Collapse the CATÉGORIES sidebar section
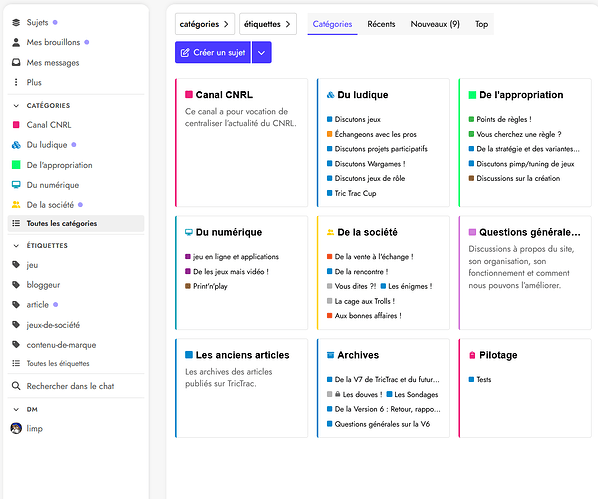The height and width of the screenshot is (499, 598). pyautogui.click(x=16, y=106)
